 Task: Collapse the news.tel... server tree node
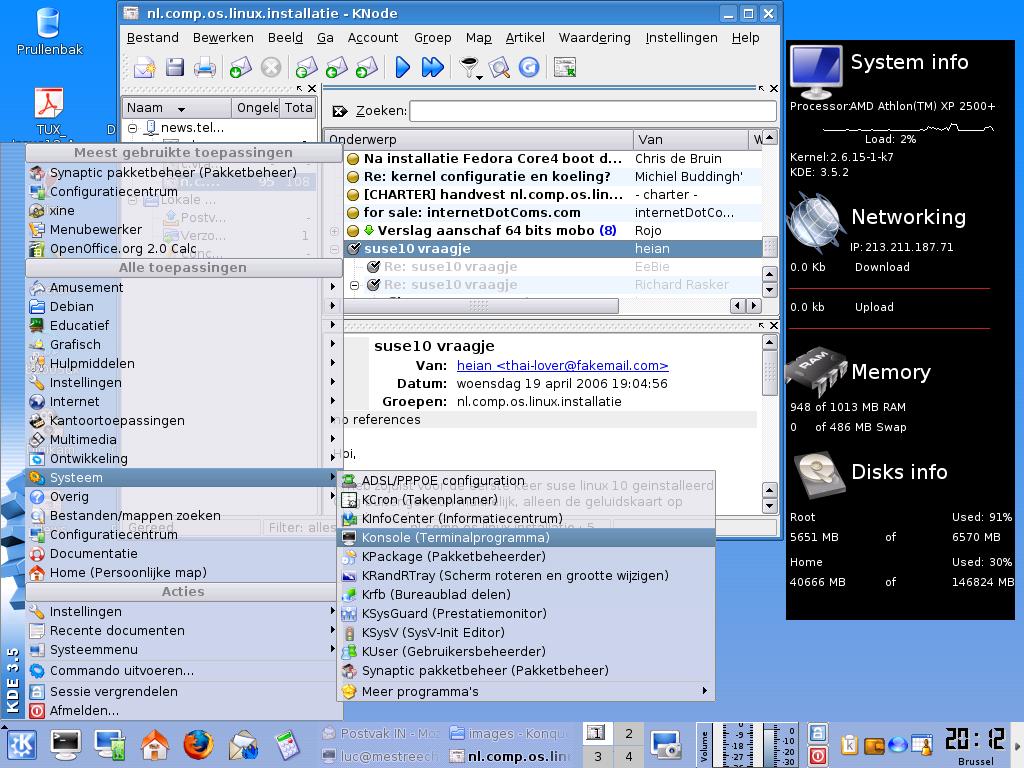click(133, 128)
